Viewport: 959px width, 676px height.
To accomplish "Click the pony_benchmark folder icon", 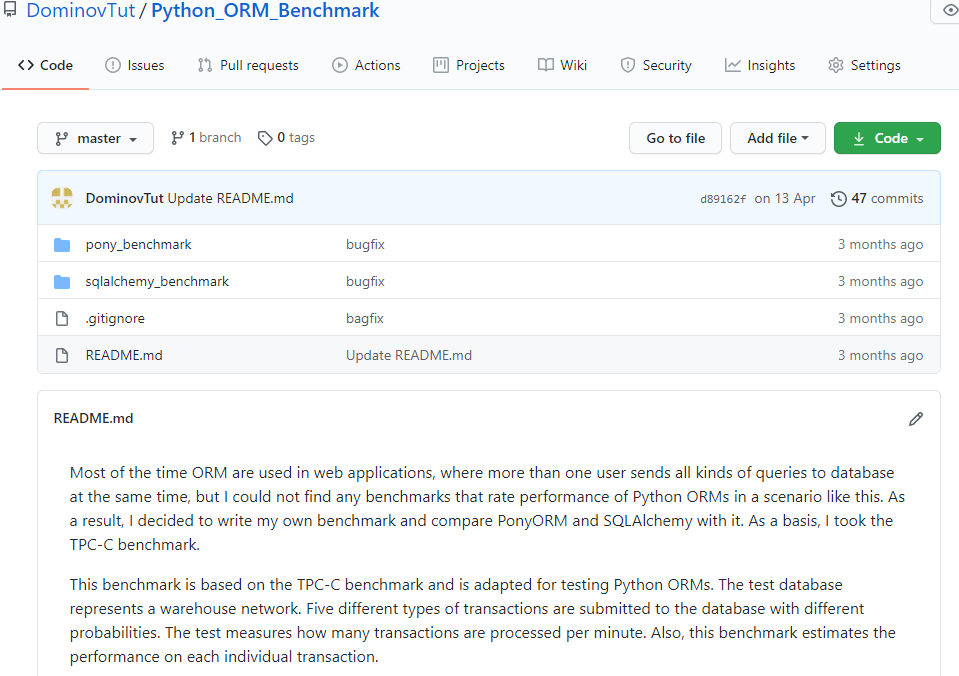I will coord(62,245).
